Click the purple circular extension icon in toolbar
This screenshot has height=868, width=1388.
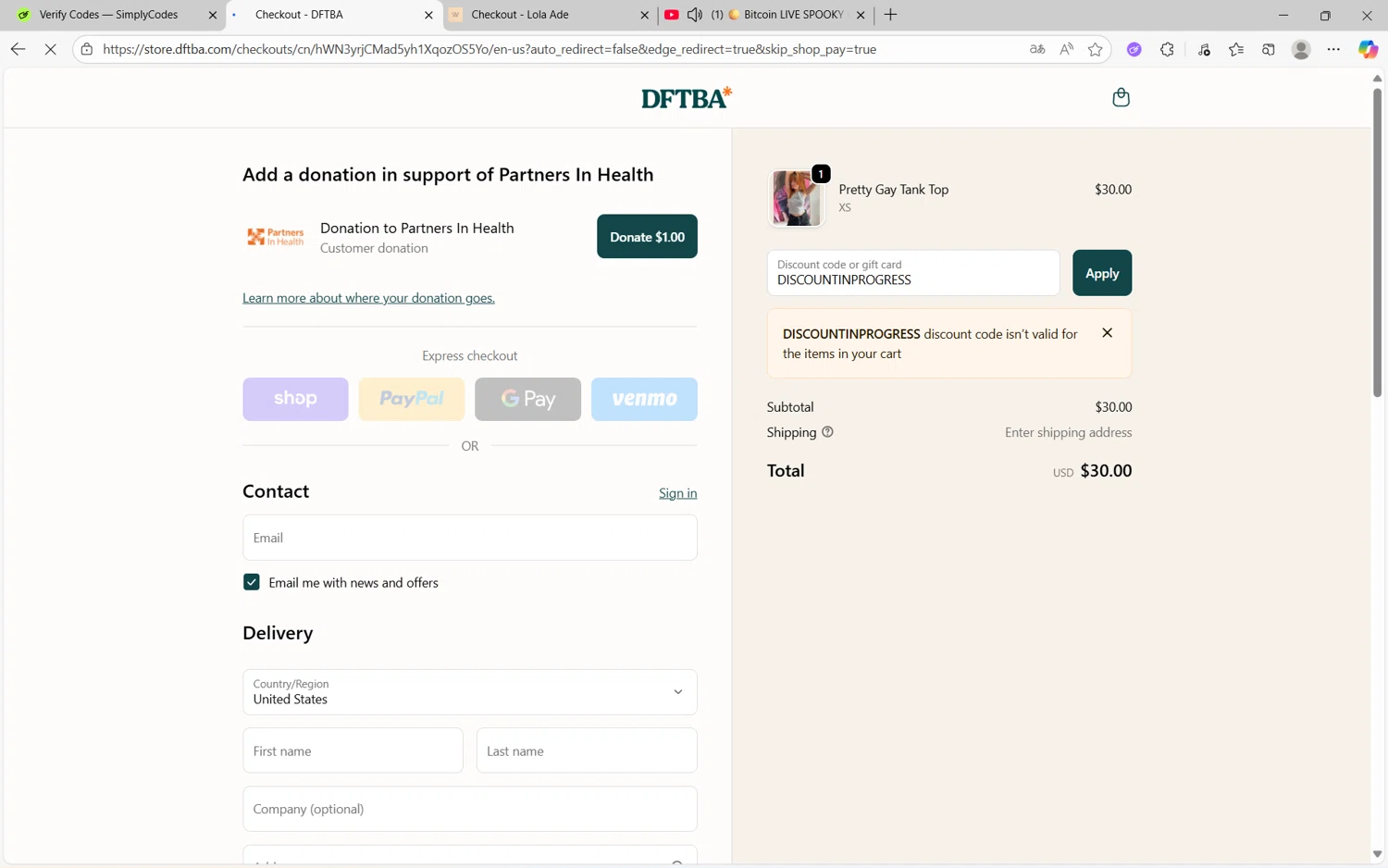[x=1134, y=49]
